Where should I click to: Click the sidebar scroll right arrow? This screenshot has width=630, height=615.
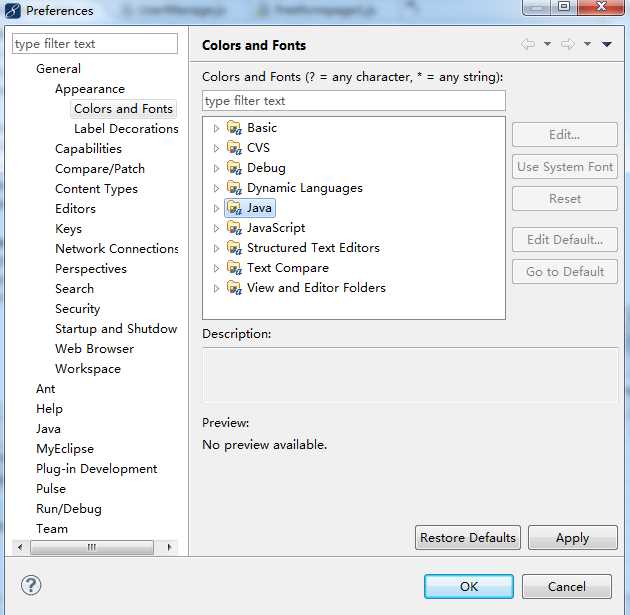[x=169, y=547]
